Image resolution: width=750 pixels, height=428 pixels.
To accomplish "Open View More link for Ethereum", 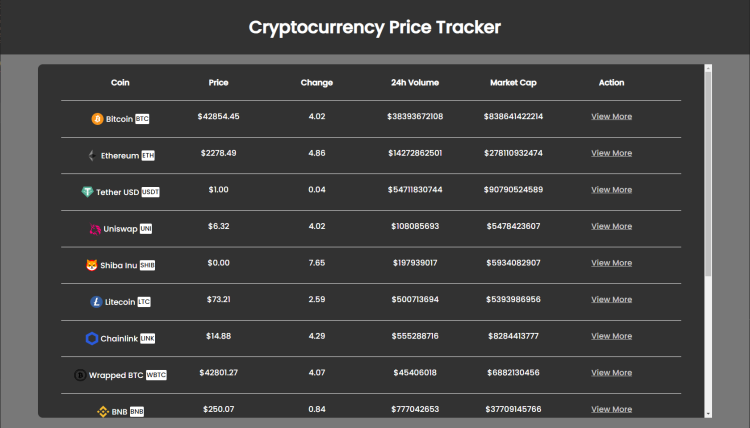I will [611, 153].
